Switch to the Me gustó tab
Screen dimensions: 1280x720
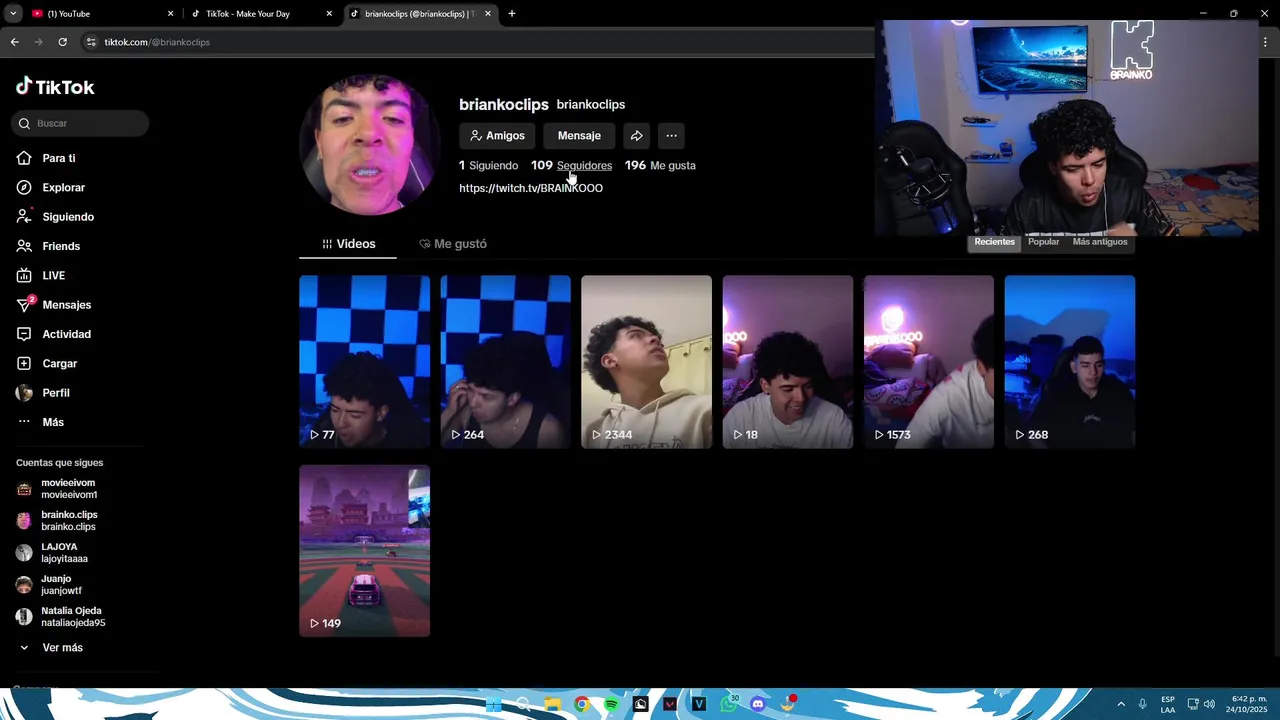pyautogui.click(x=453, y=244)
